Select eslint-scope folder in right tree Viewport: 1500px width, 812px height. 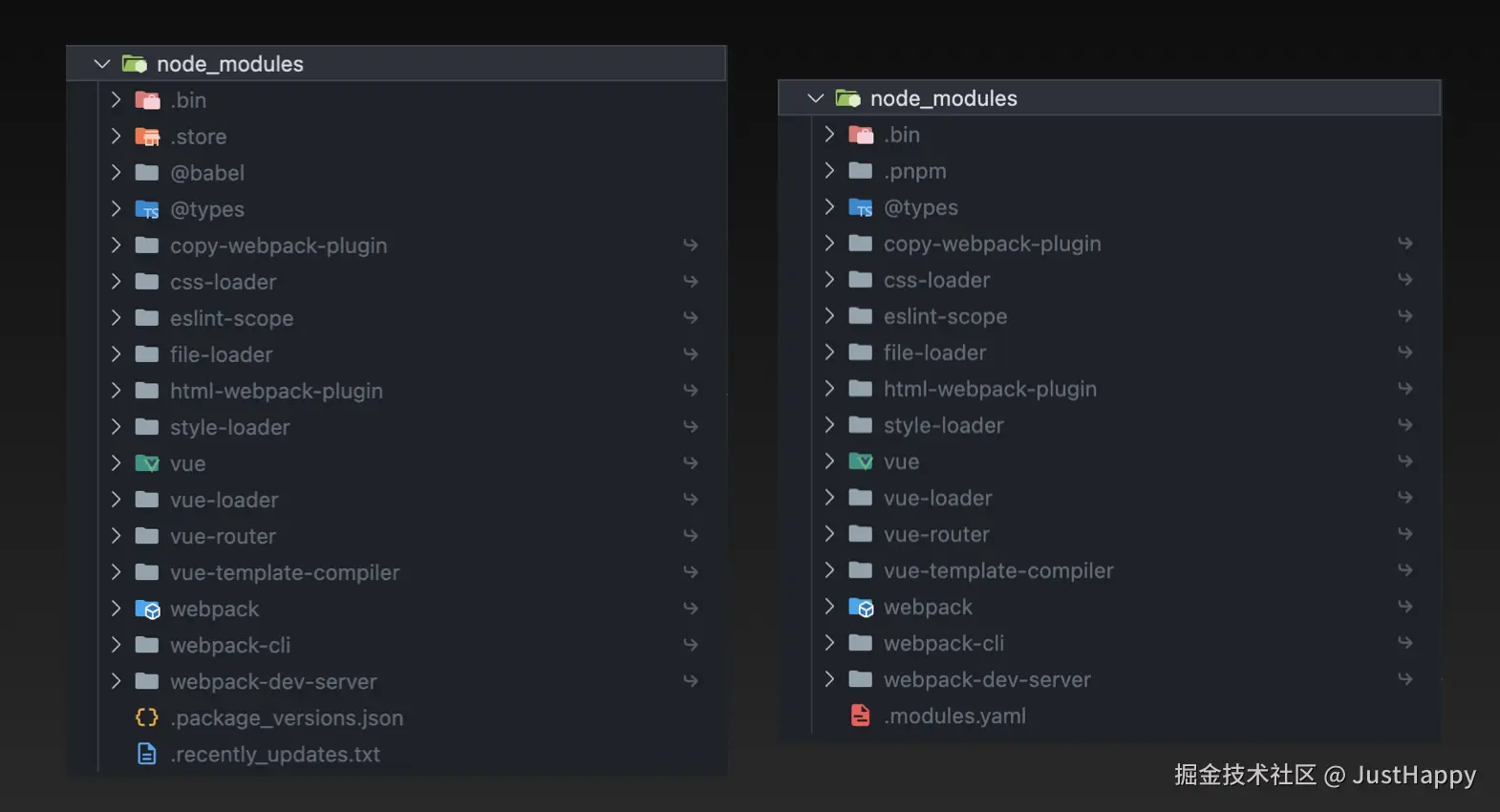point(945,316)
